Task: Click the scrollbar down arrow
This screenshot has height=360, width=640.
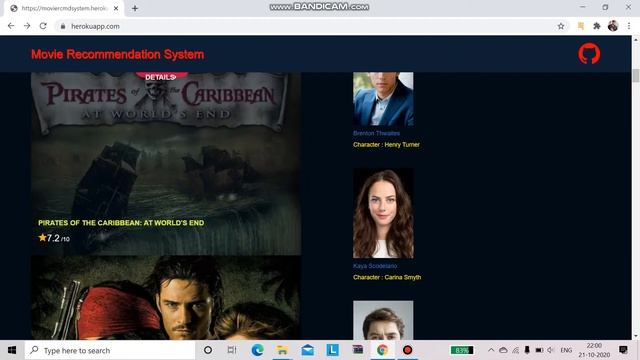Action: [x=636, y=336]
